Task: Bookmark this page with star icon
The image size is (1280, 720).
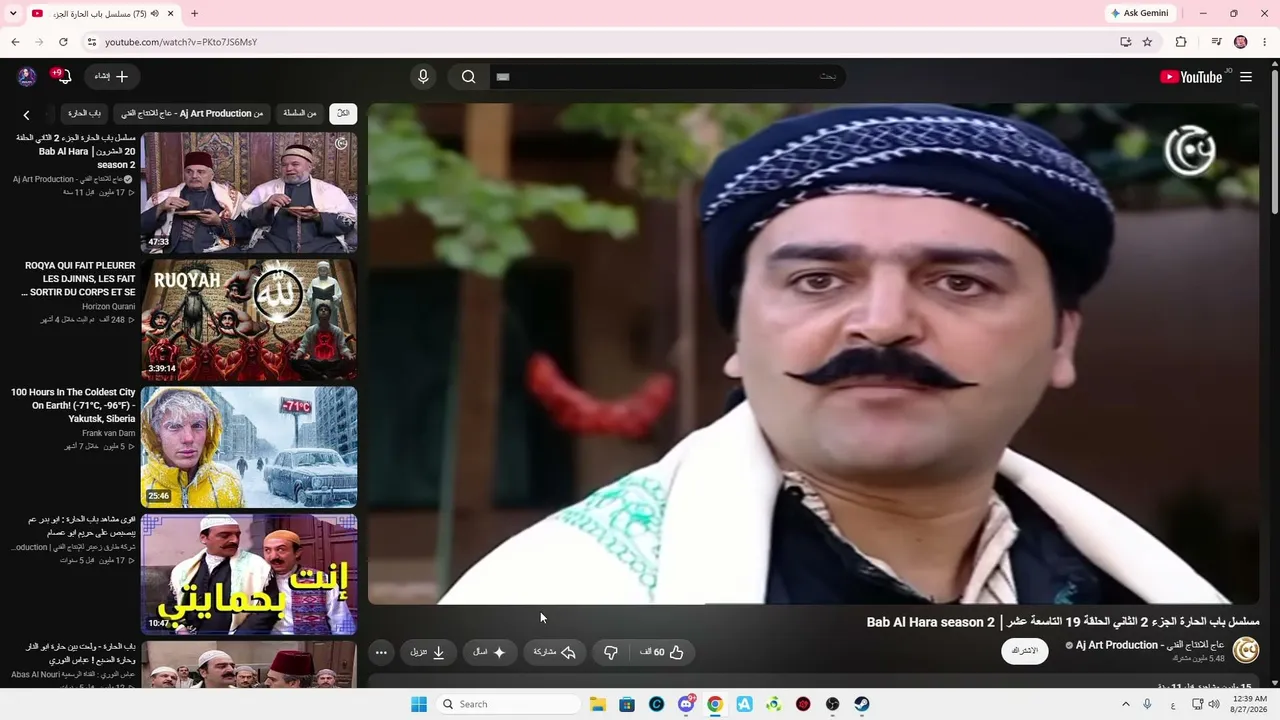Action: (1147, 42)
